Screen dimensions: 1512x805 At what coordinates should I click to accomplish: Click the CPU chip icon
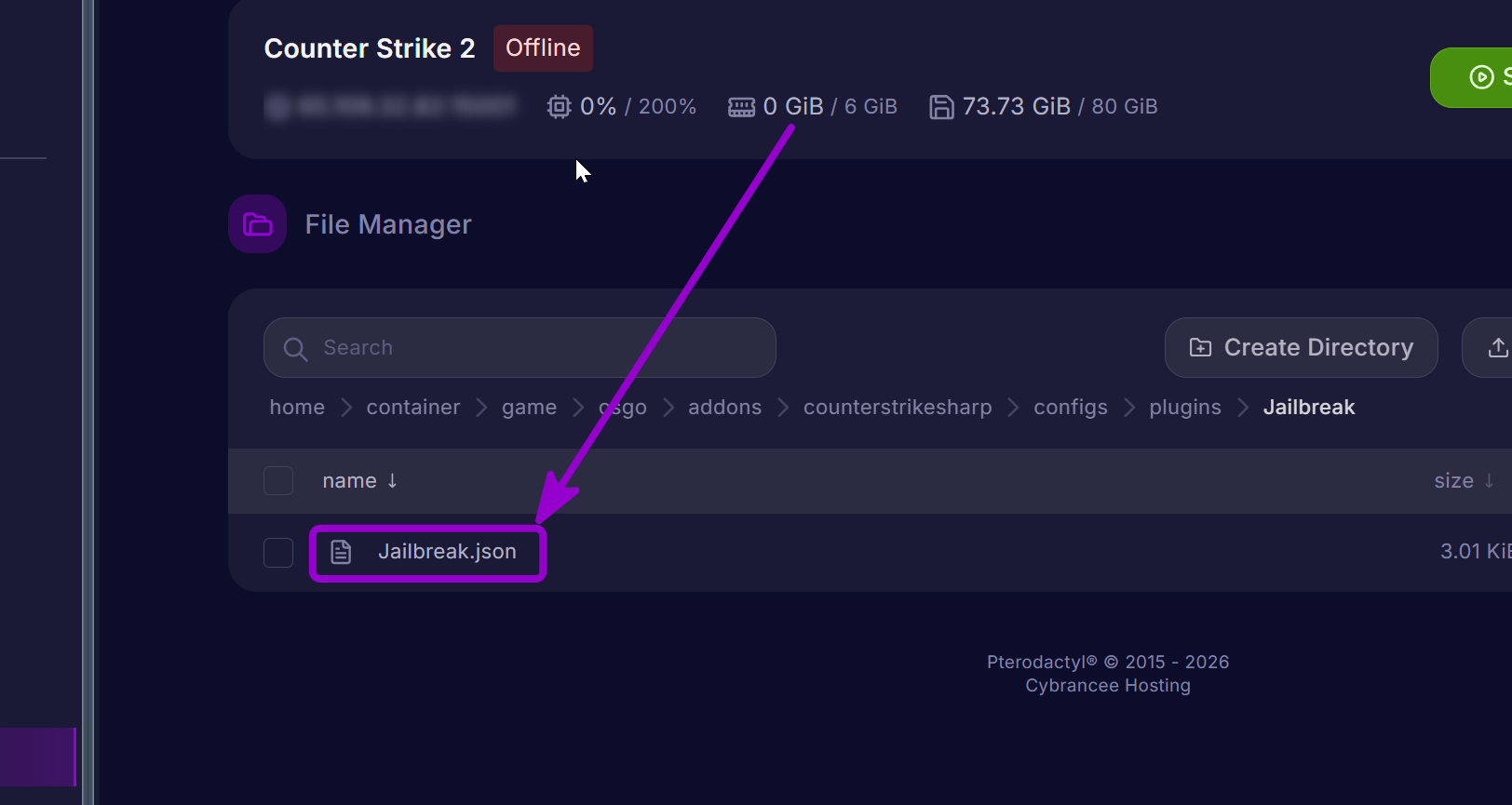[559, 107]
